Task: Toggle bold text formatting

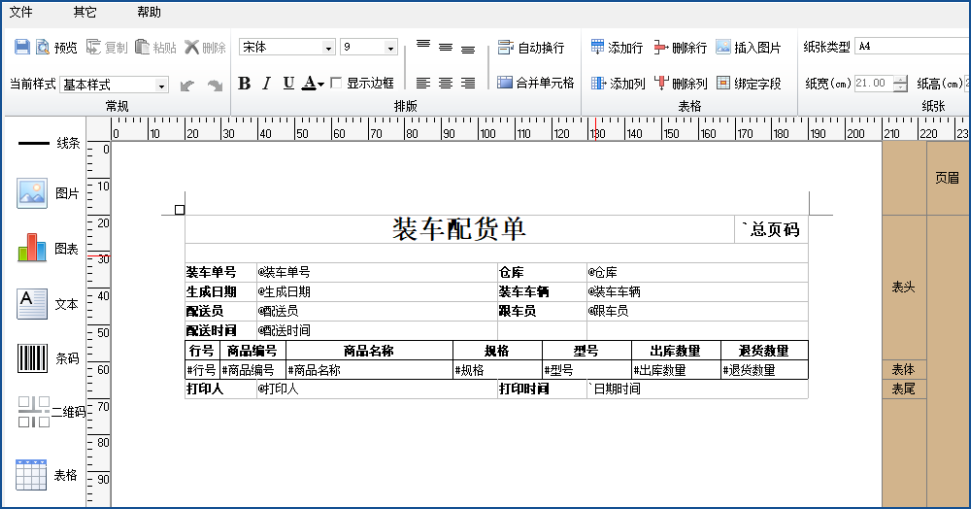Action: (244, 84)
